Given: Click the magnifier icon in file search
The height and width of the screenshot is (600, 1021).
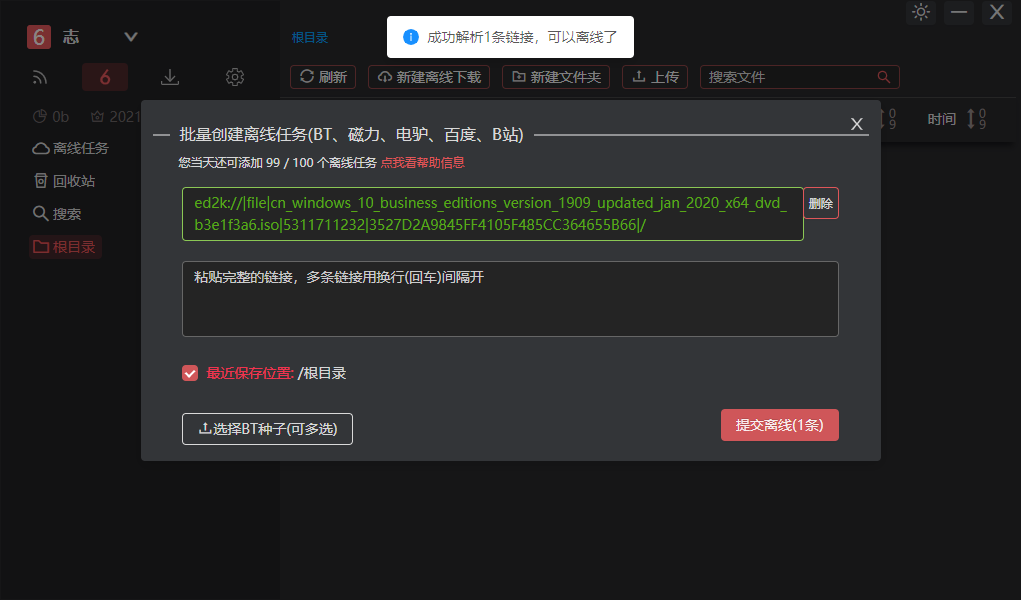Looking at the screenshot, I should pos(883,77).
